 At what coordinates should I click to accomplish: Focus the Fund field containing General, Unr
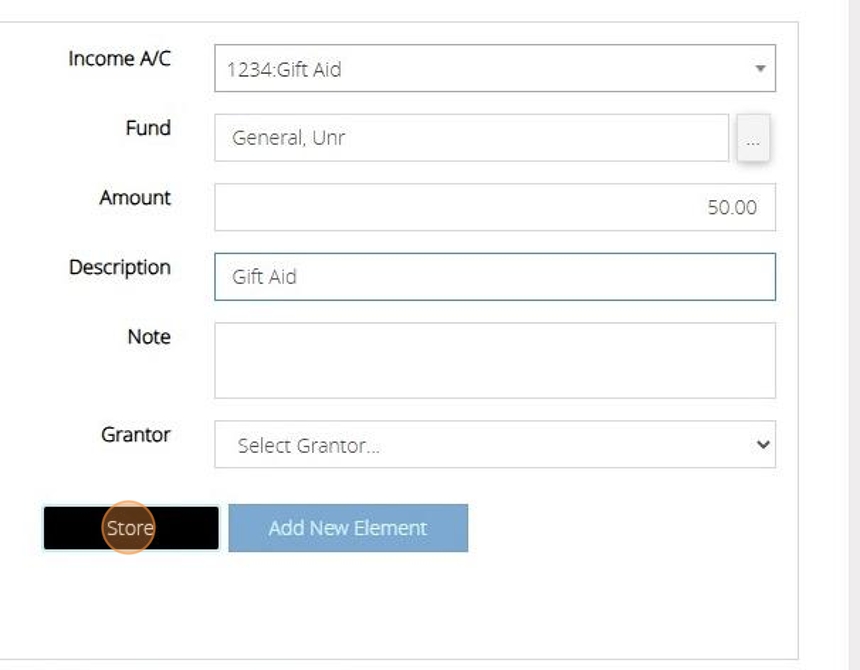pos(470,138)
